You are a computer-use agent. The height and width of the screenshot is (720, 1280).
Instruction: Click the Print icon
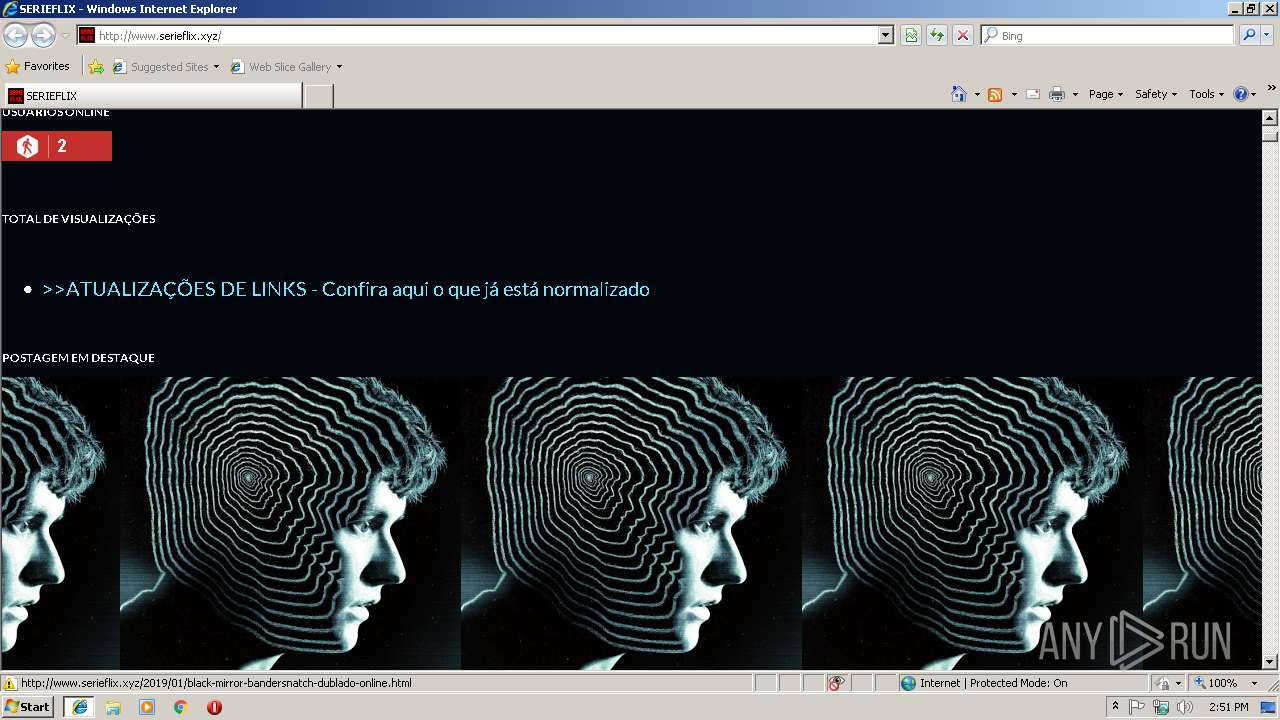coord(1057,94)
